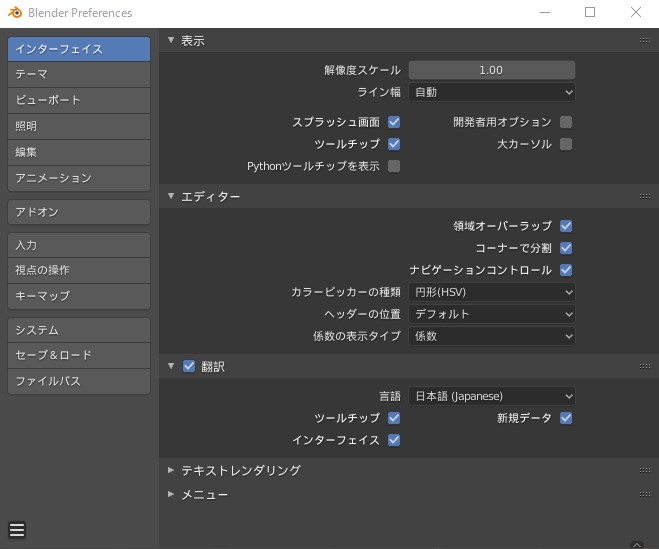659x549 pixels.
Task: Close the Blender Preferences window
Action: 636,12
